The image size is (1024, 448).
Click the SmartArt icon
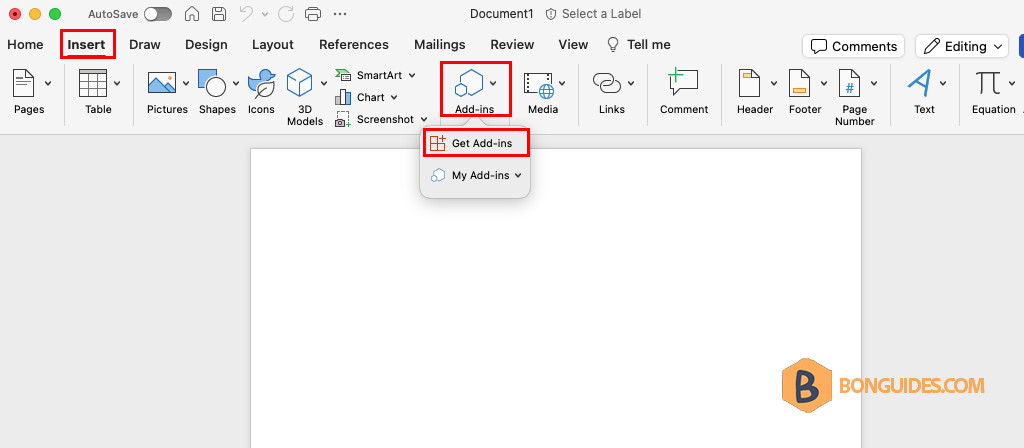(343, 75)
